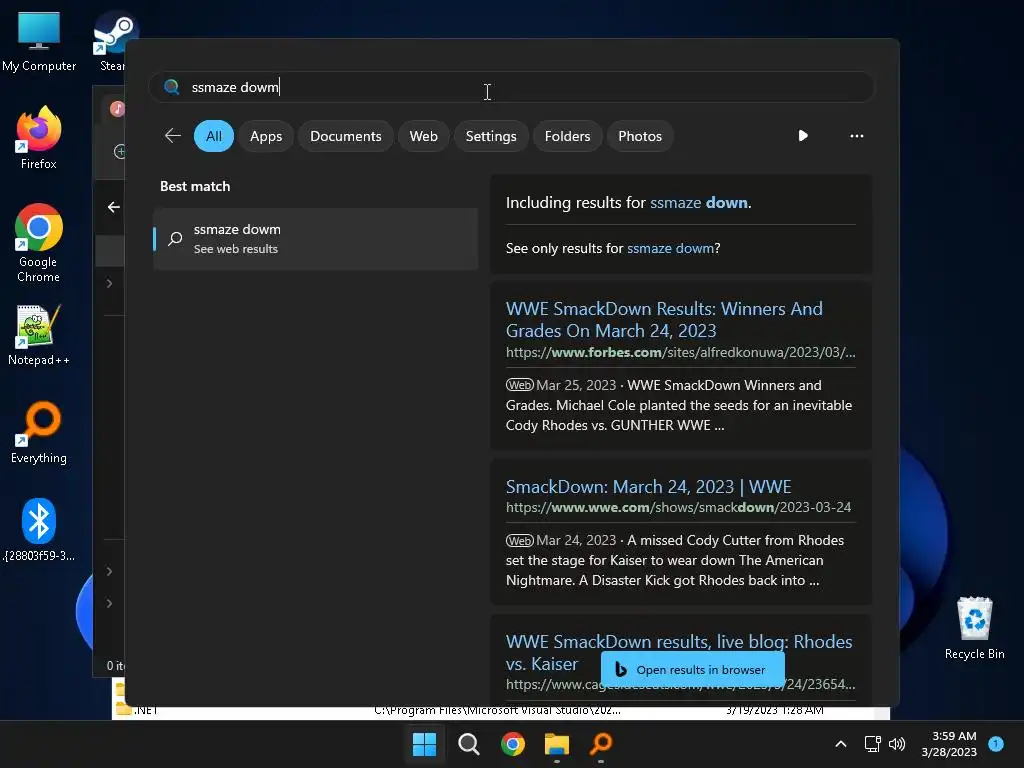This screenshot has height=768, width=1024.
Task: Open the forbes.com URL text
Action: pos(680,353)
